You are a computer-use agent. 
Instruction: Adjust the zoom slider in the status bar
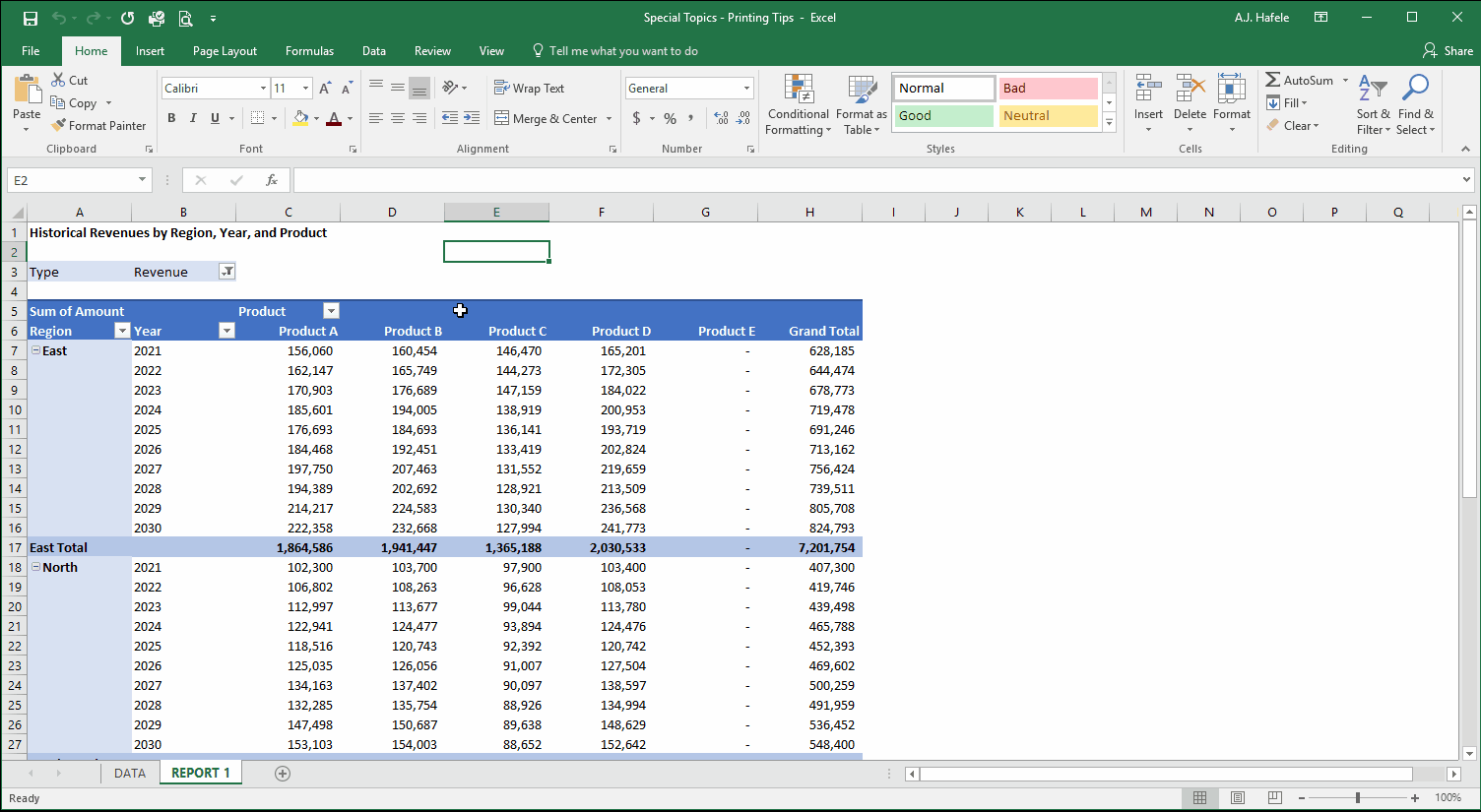(1358, 798)
